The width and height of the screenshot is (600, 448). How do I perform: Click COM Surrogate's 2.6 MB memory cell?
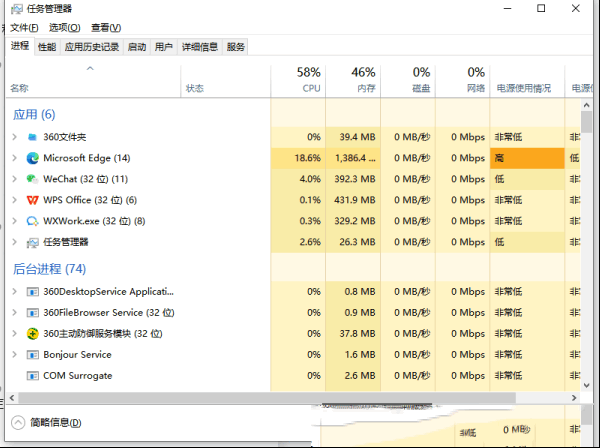[353, 376]
